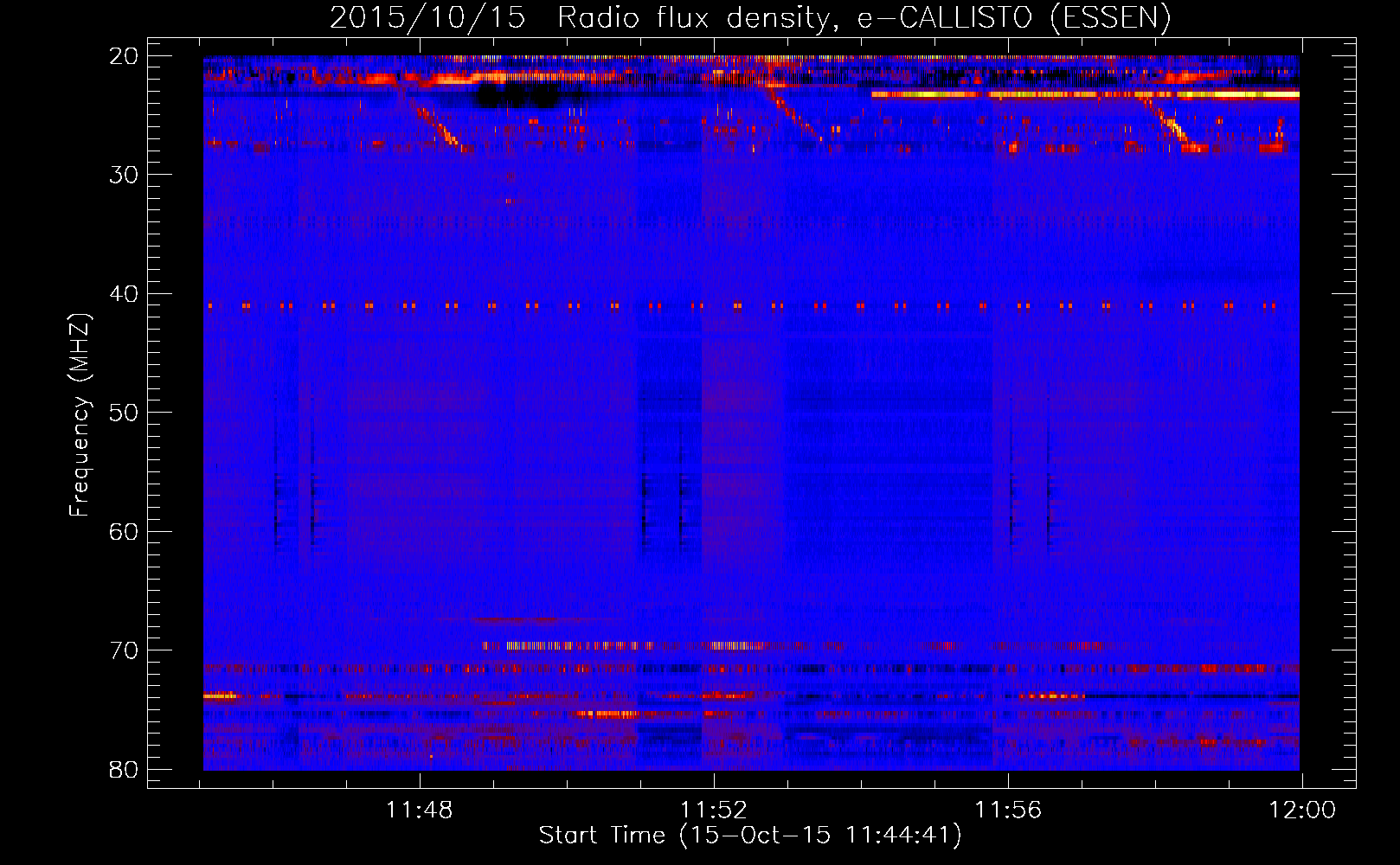Click the '30' frequency tick label
The height and width of the screenshot is (865, 1400).
pos(124,175)
